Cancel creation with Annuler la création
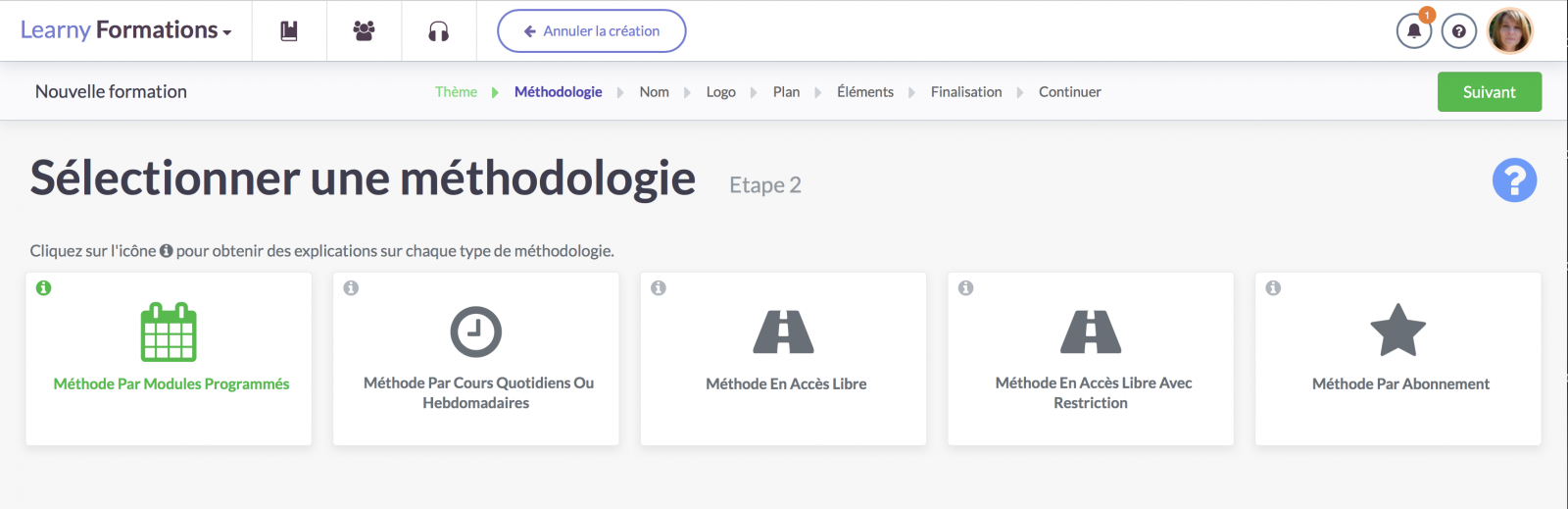This screenshot has height=509, width=1568. 592,31
